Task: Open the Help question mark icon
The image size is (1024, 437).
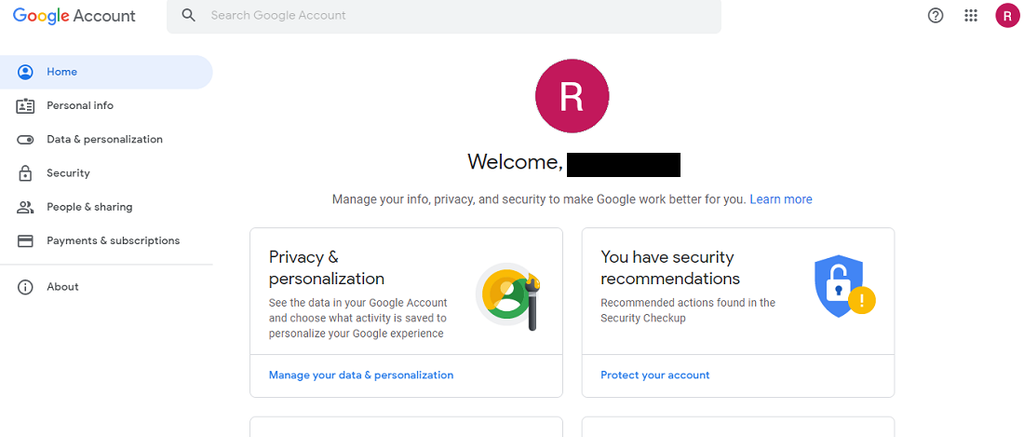Action: pyautogui.click(x=936, y=16)
